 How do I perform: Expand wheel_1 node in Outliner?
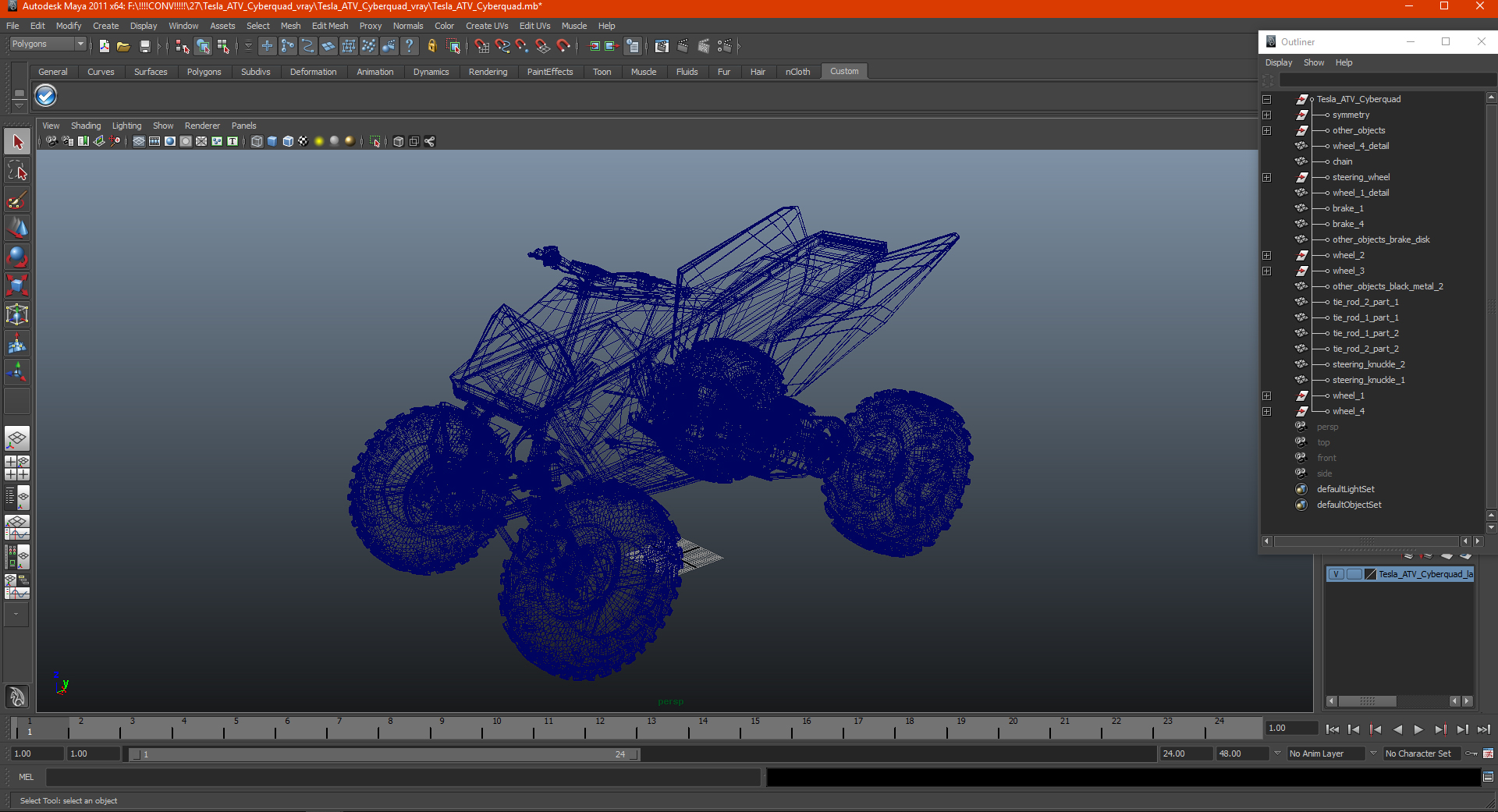pyautogui.click(x=1267, y=395)
